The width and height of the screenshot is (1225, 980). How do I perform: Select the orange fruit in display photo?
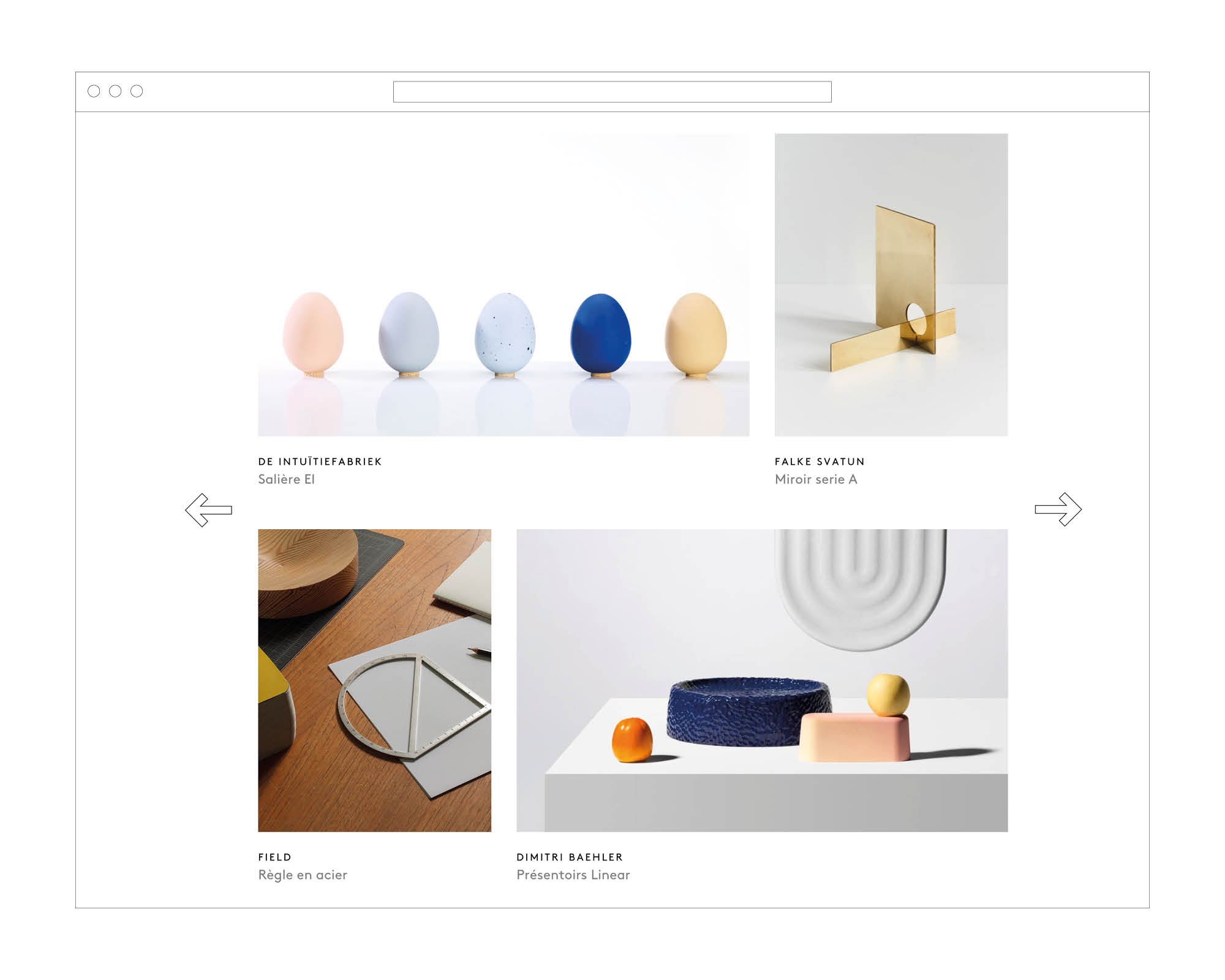click(632, 740)
